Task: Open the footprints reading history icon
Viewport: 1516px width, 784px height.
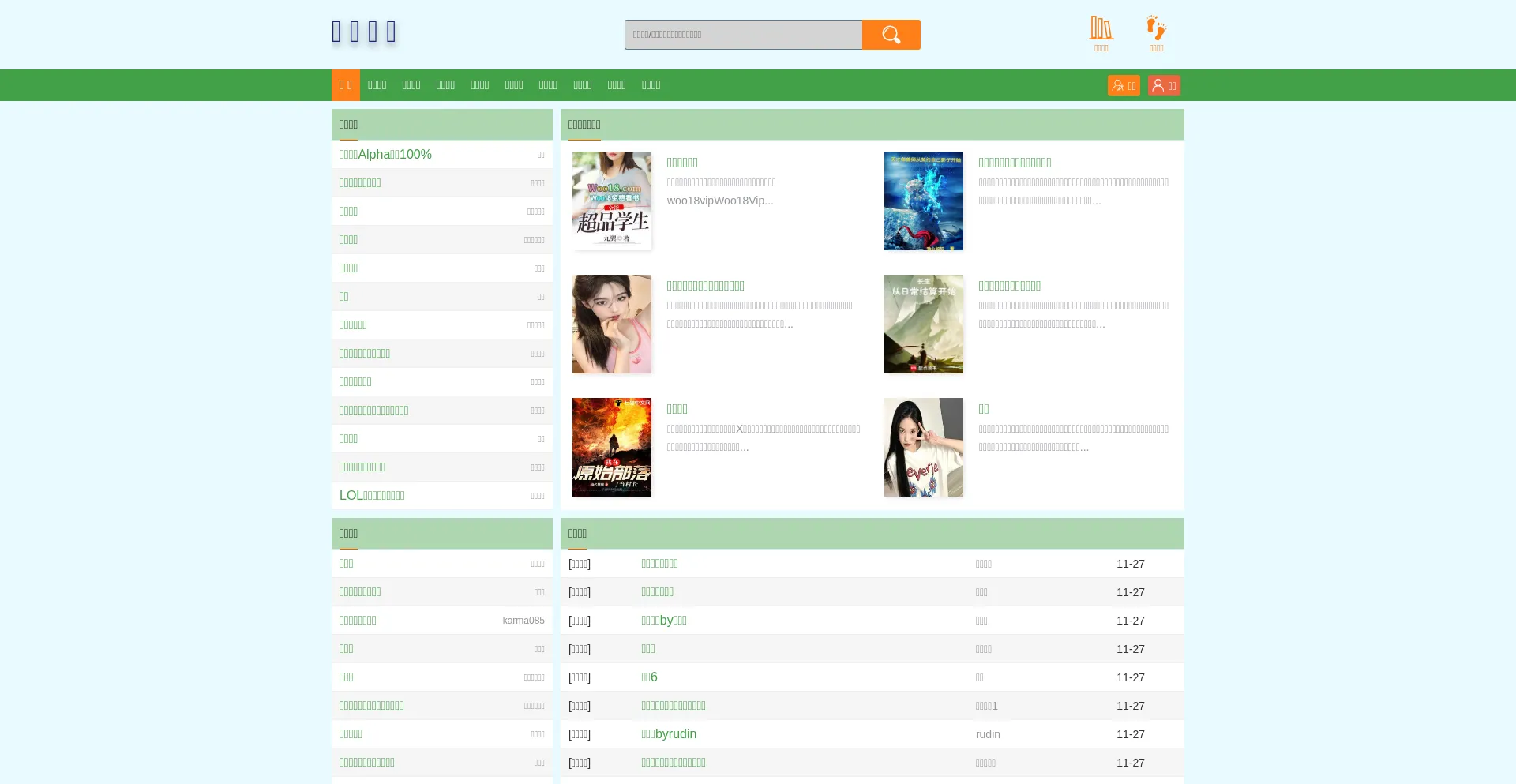Action: (1156, 29)
